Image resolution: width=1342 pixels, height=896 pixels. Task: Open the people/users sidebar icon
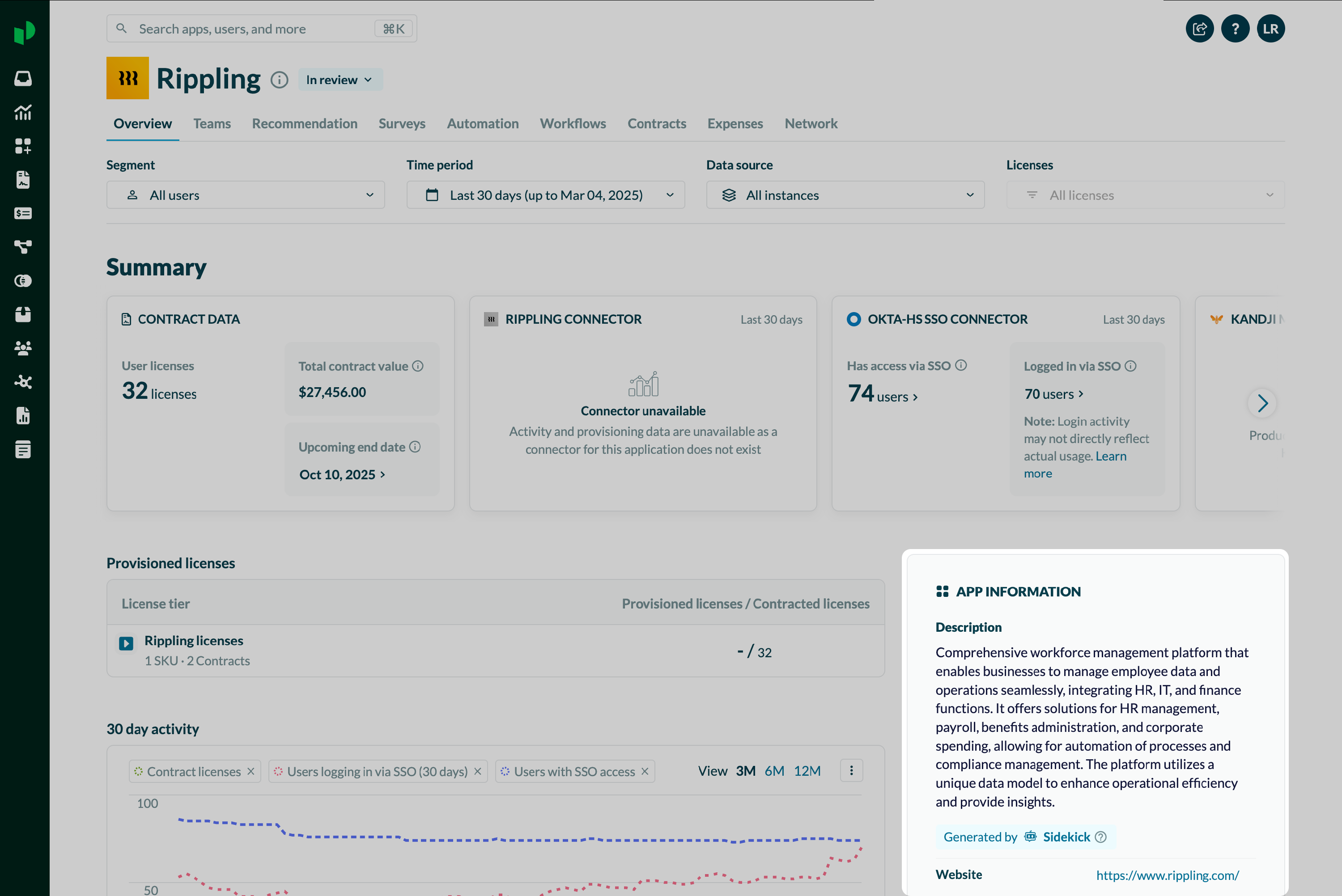[23, 348]
